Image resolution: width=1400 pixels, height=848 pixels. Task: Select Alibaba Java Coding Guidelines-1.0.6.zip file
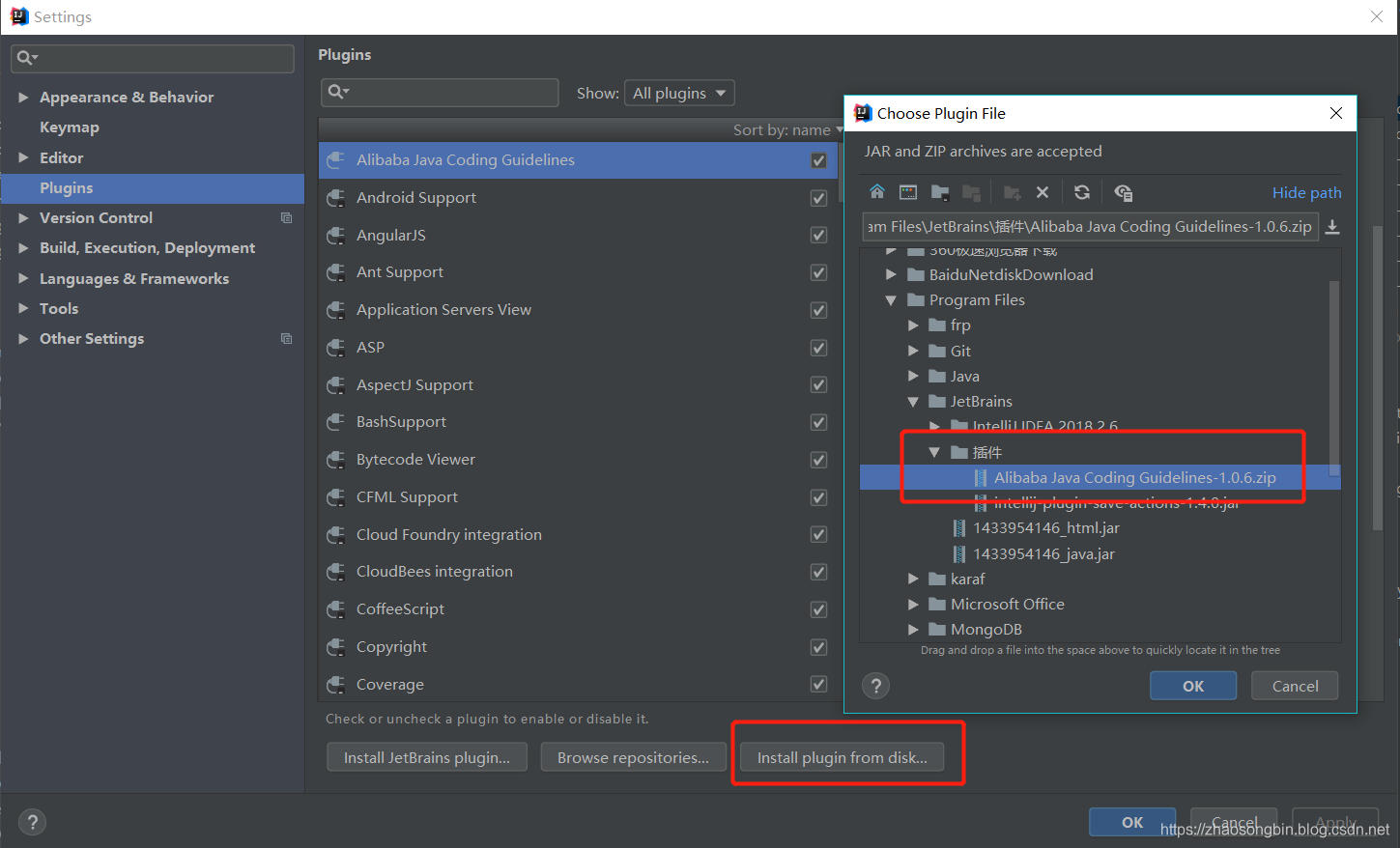[1100, 478]
